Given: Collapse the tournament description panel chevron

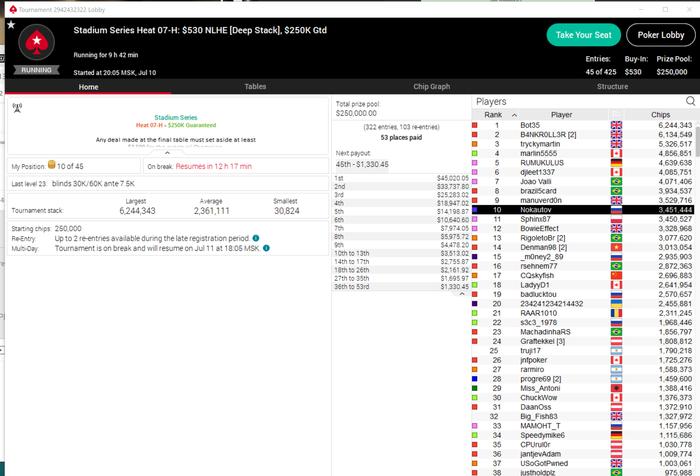Looking at the screenshot, I should tap(167, 153).
